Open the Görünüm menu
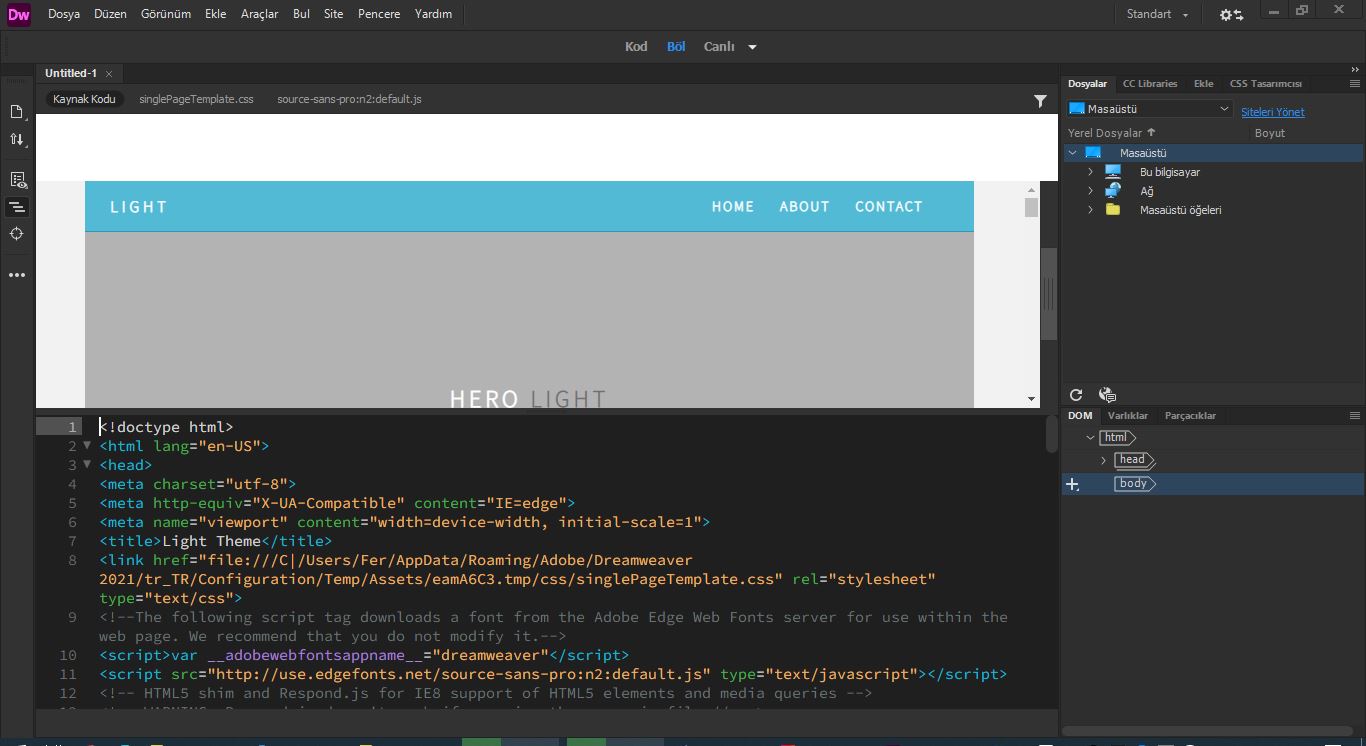 166,14
